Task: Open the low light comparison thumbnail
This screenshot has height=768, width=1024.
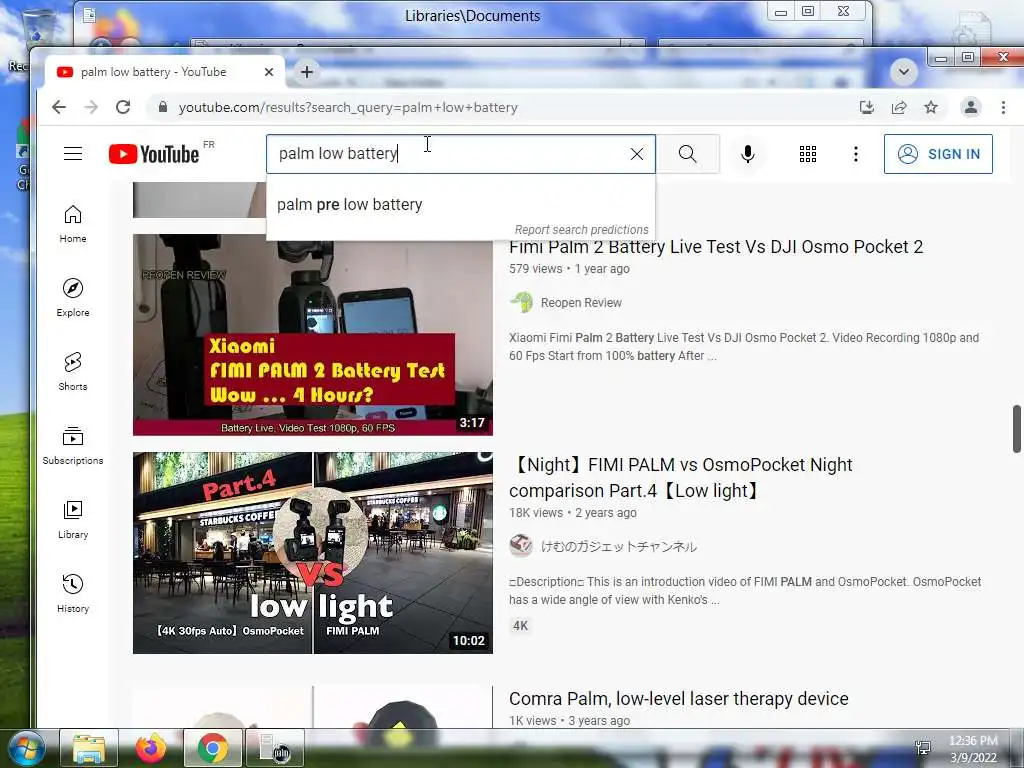Action: 313,553
